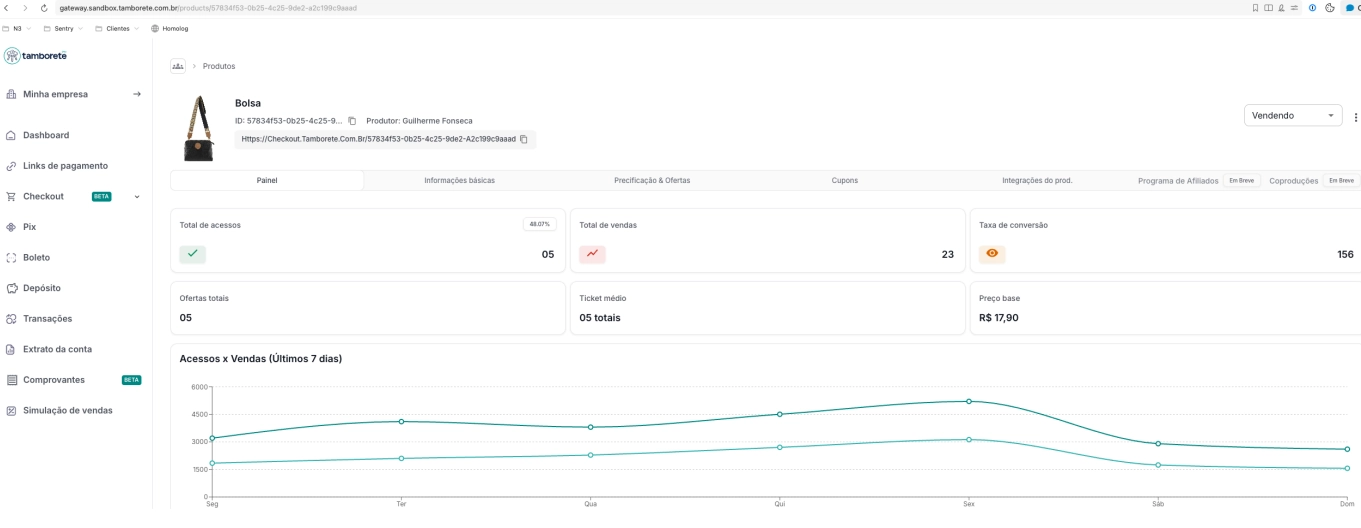Click the breadcrumb home icon

click(x=178, y=66)
